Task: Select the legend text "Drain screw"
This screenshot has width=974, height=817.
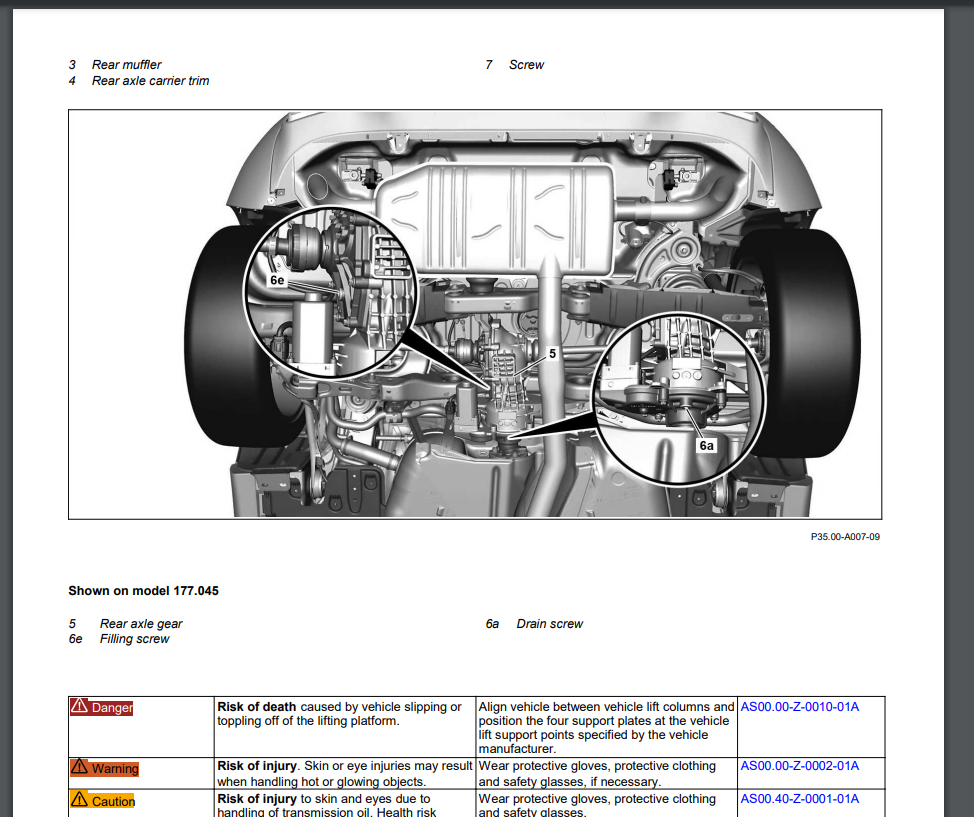Action: 550,624
